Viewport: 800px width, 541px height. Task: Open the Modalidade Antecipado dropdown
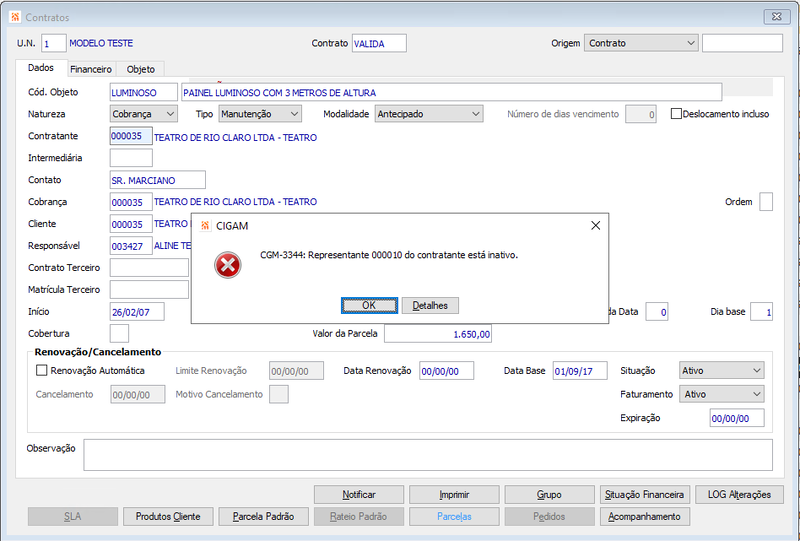coord(429,114)
